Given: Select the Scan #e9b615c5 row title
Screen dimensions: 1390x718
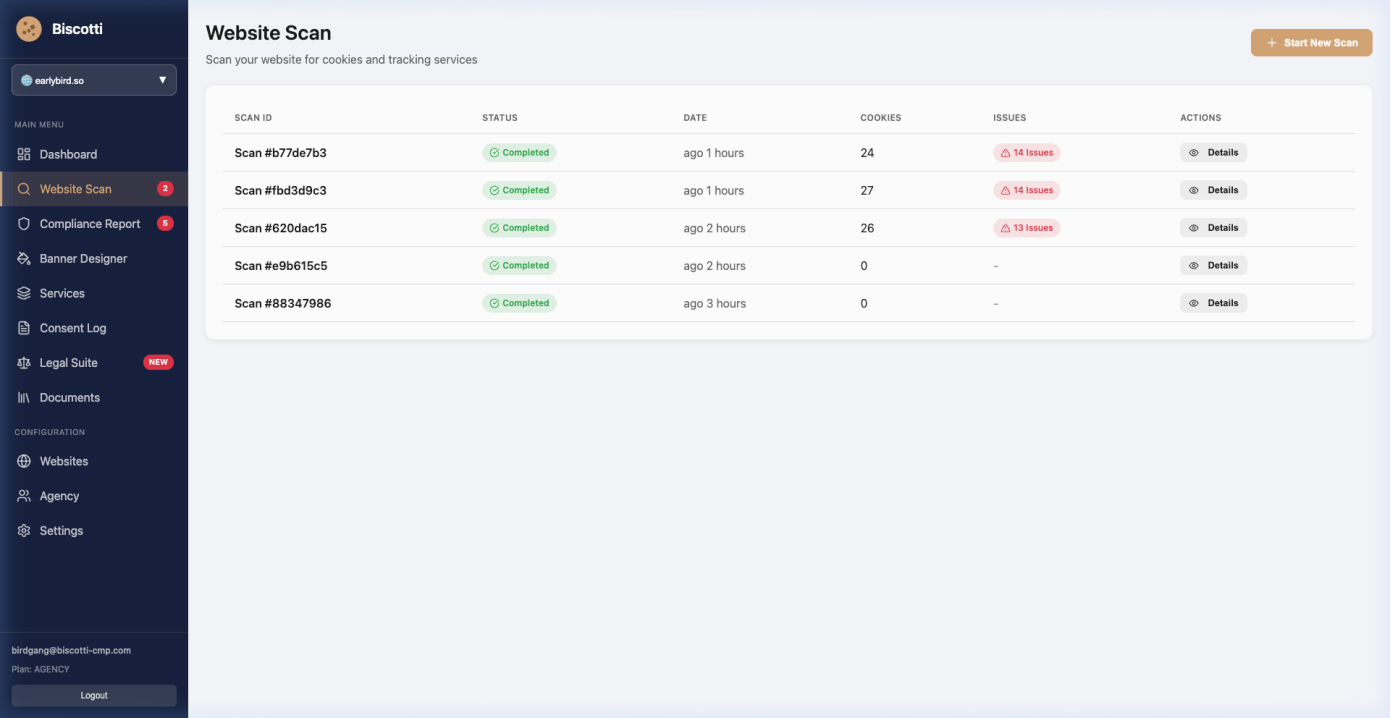Looking at the screenshot, I should 281,266.
